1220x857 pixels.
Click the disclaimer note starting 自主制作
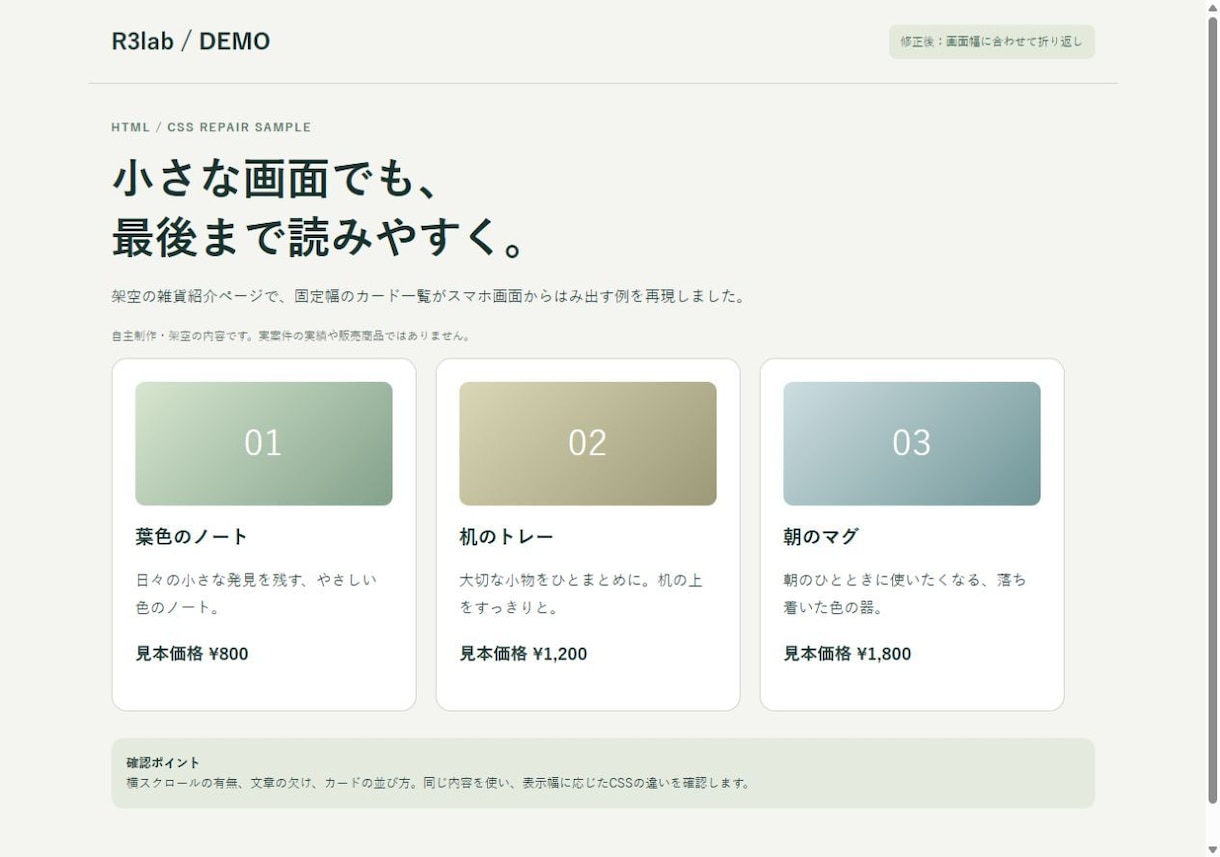(291, 336)
